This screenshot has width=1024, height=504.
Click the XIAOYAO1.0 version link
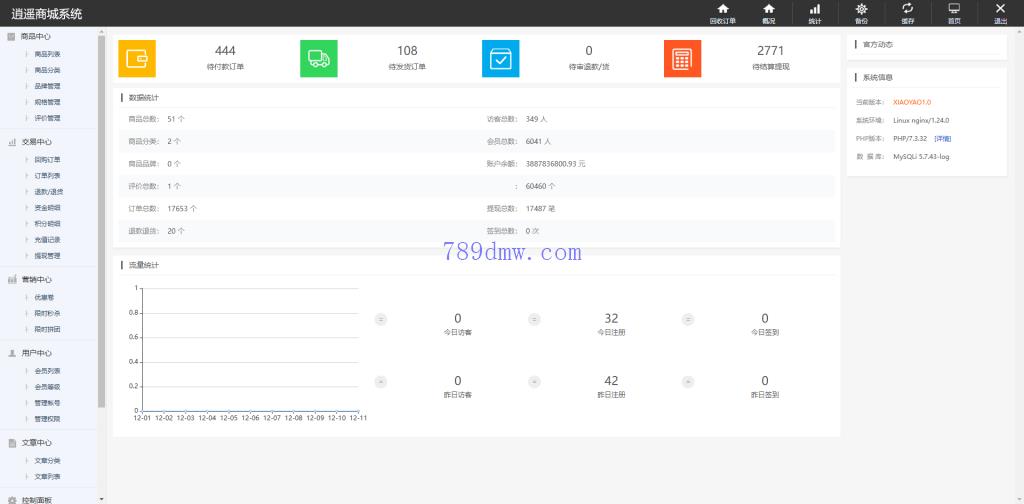click(912, 102)
